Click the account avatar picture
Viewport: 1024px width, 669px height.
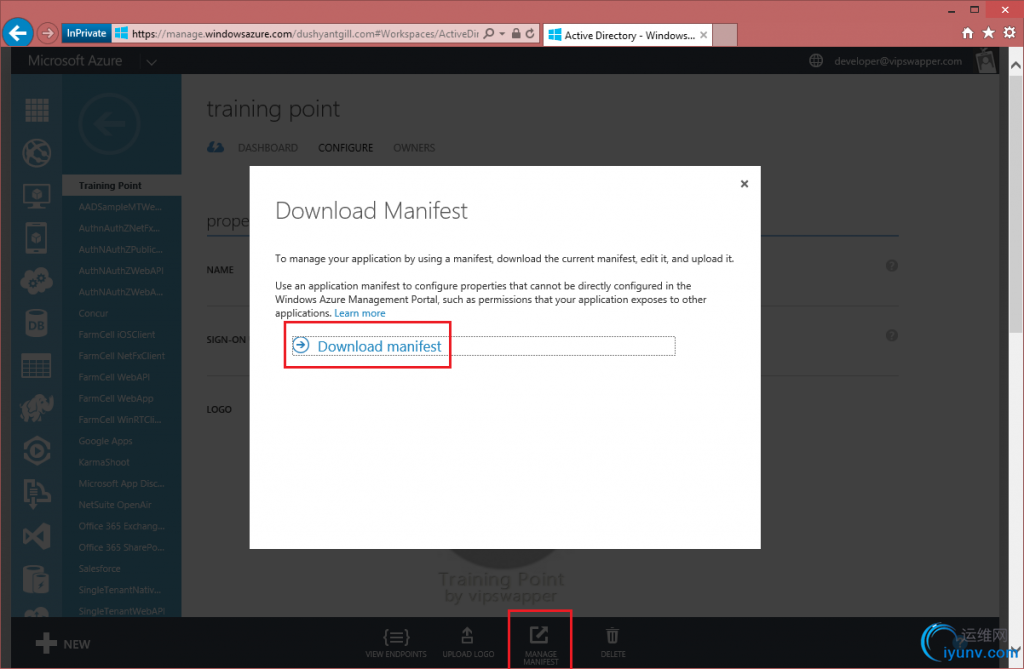coord(985,61)
